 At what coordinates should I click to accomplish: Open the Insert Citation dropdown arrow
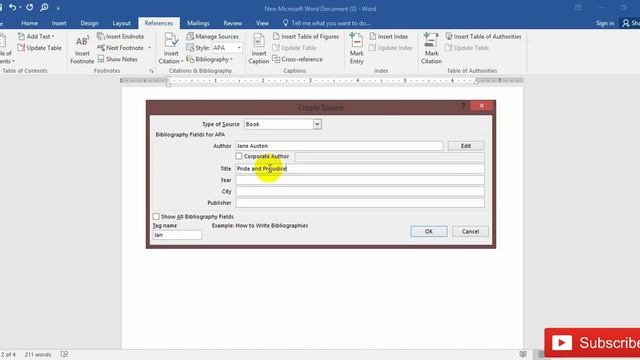[x=182, y=62]
